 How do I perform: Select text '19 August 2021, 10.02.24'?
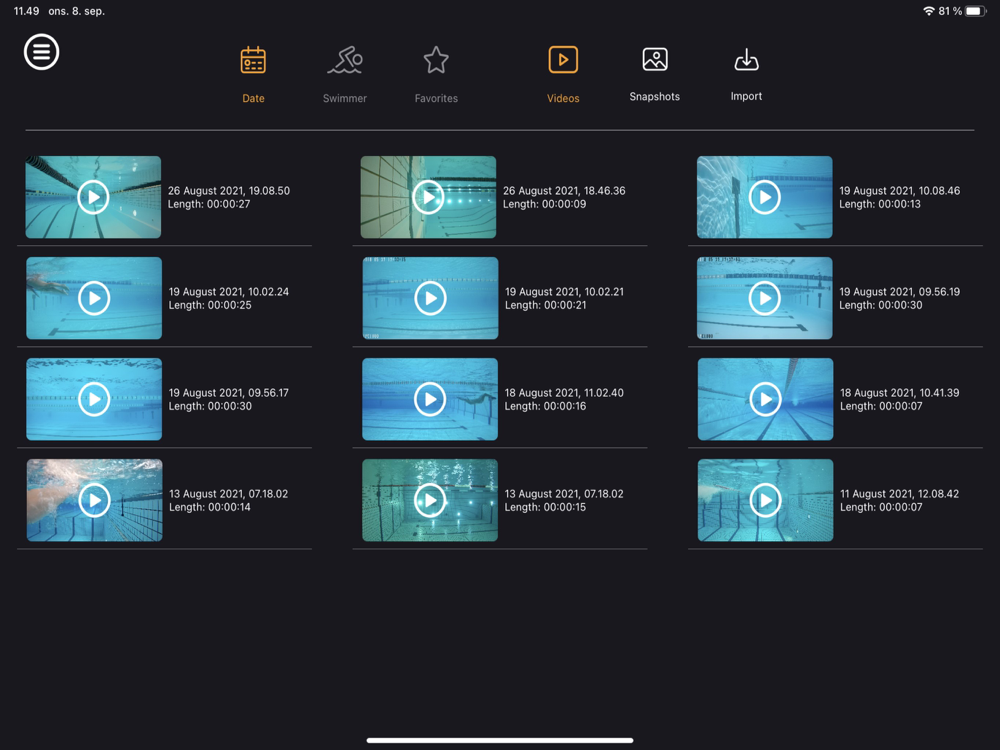pos(229,291)
